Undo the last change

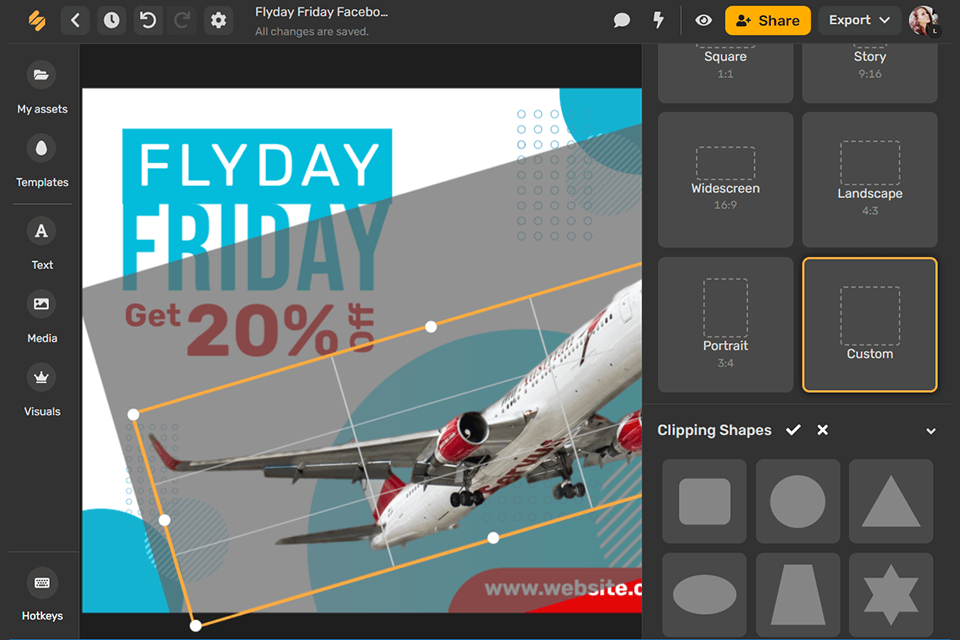(148, 21)
